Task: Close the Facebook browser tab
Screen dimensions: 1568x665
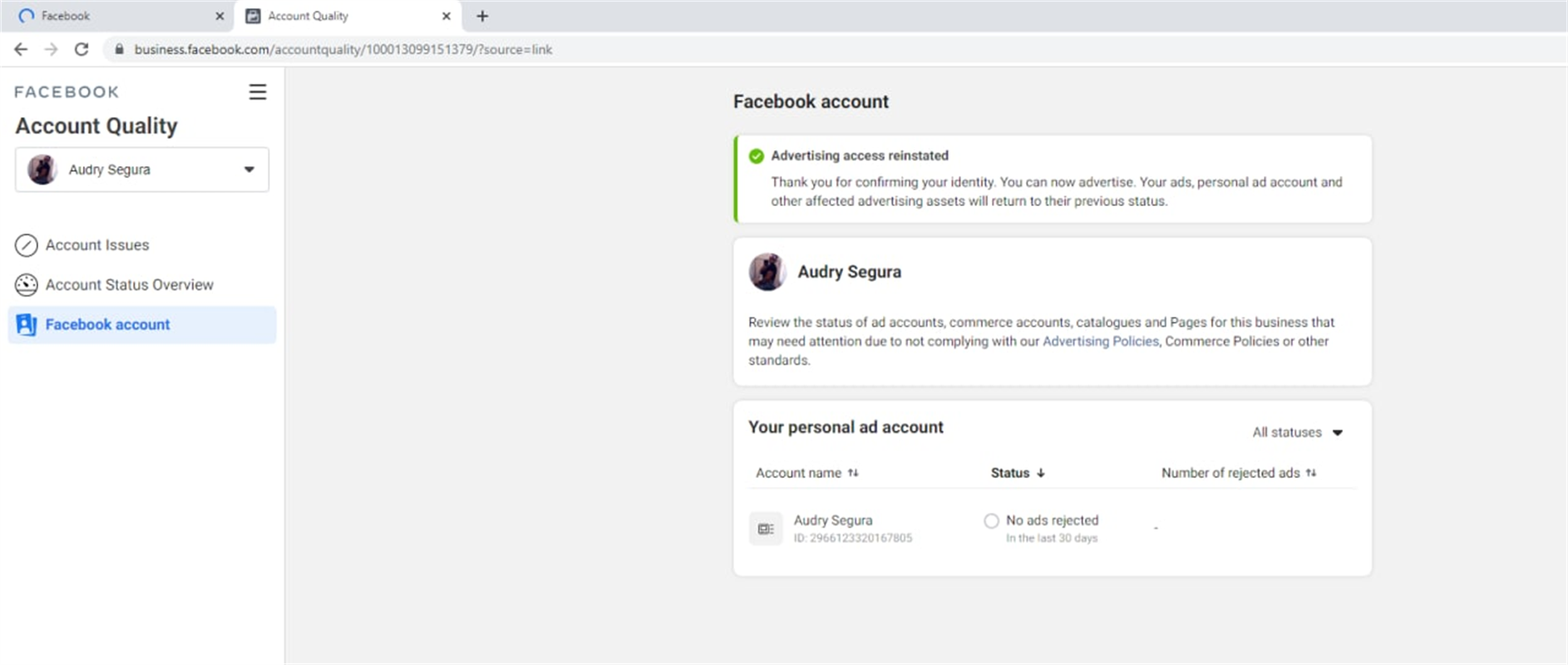Action: [219, 16]
